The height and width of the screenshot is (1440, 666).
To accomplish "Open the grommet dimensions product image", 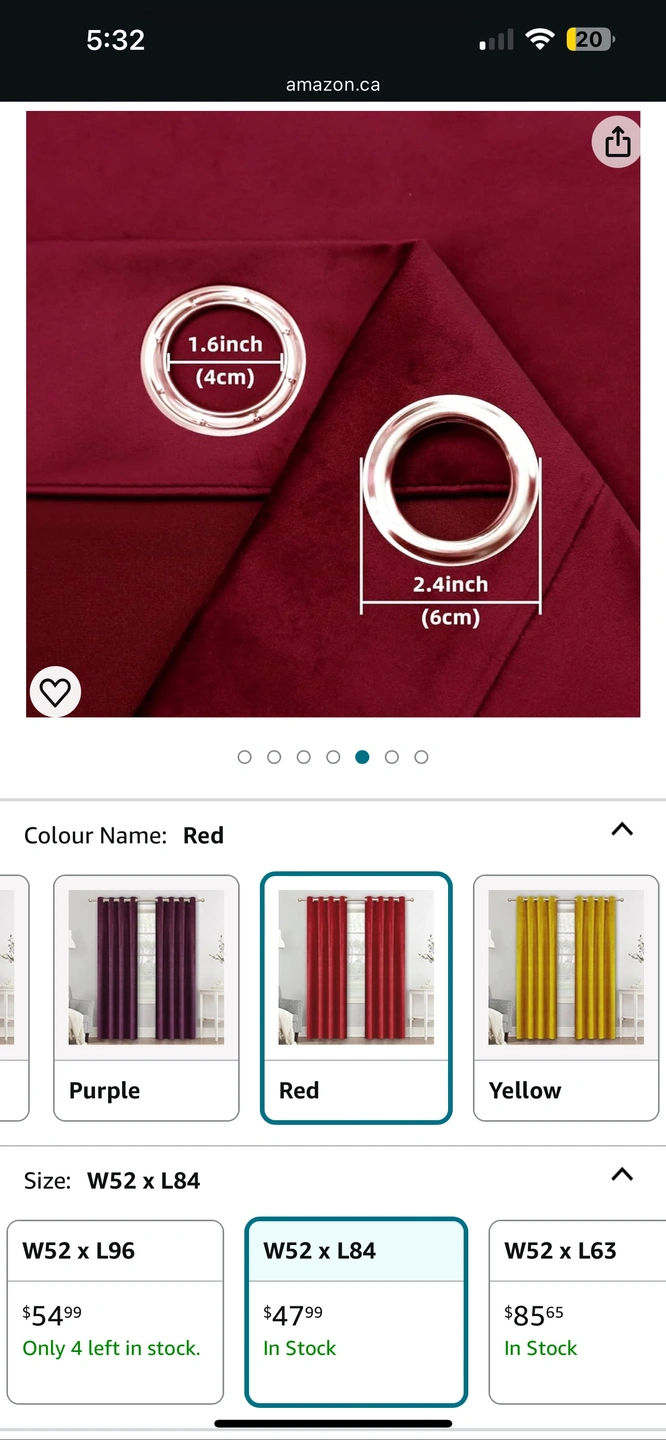I will tap(333, 414).
